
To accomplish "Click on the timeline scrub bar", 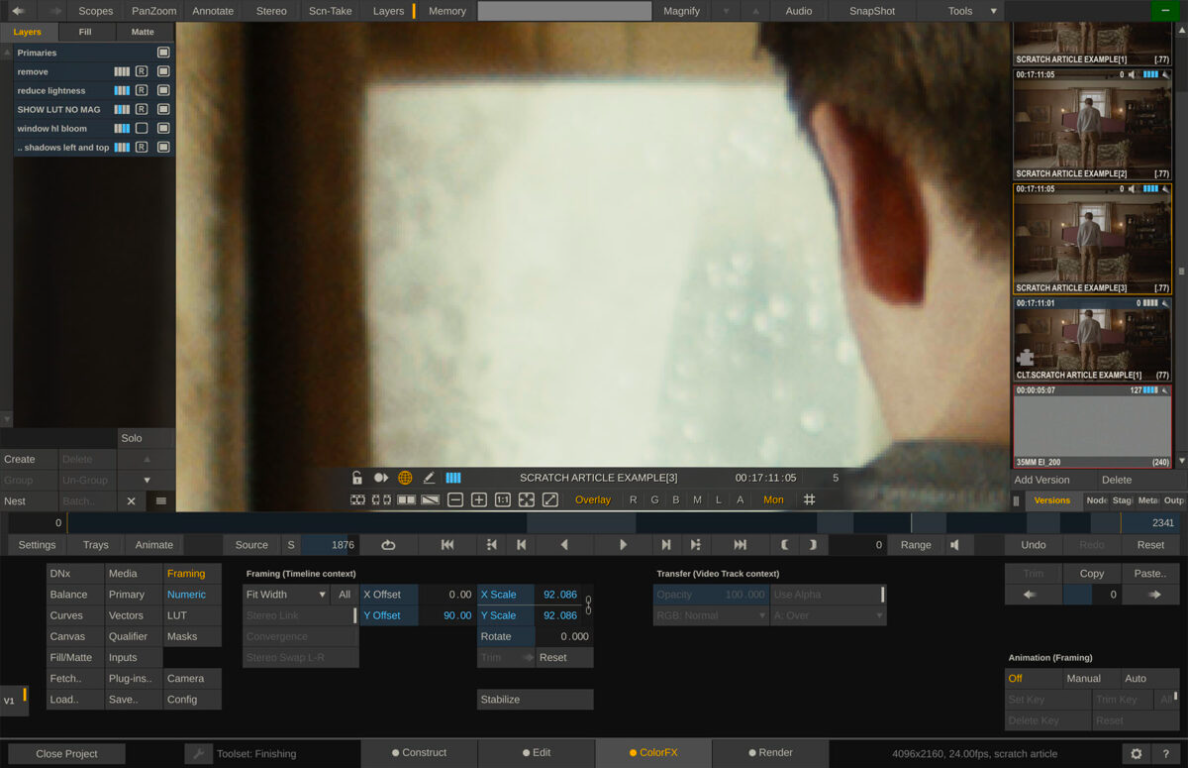I will coord(594,523).
